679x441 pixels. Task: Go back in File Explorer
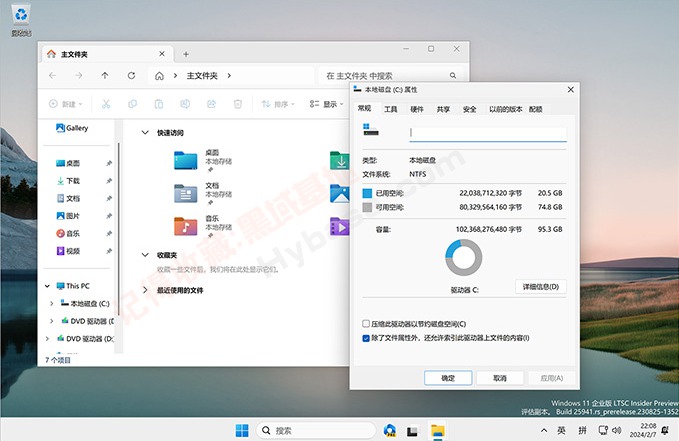click(x=52, y=75)
